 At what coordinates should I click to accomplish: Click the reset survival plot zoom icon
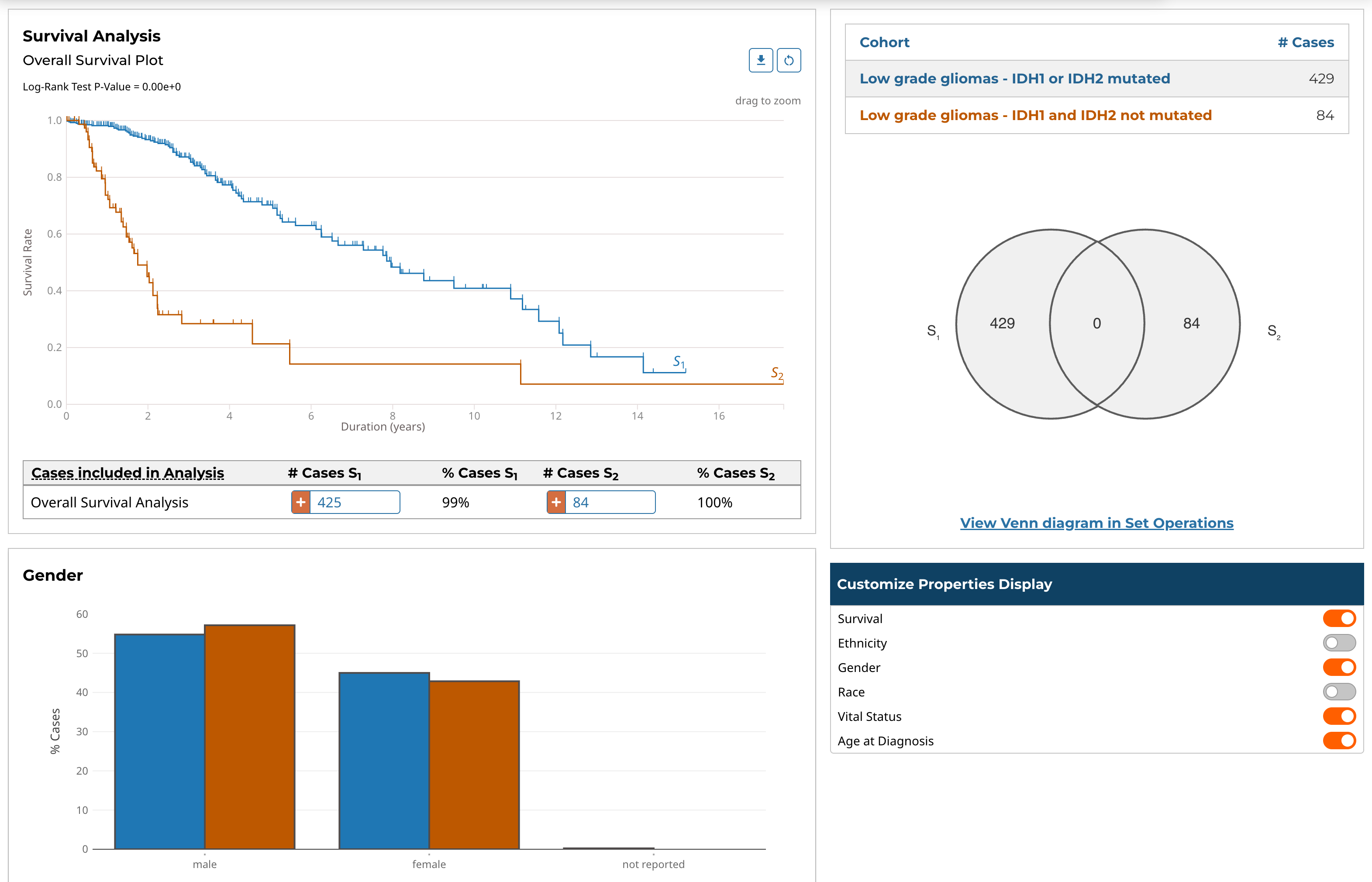point(789,60)
